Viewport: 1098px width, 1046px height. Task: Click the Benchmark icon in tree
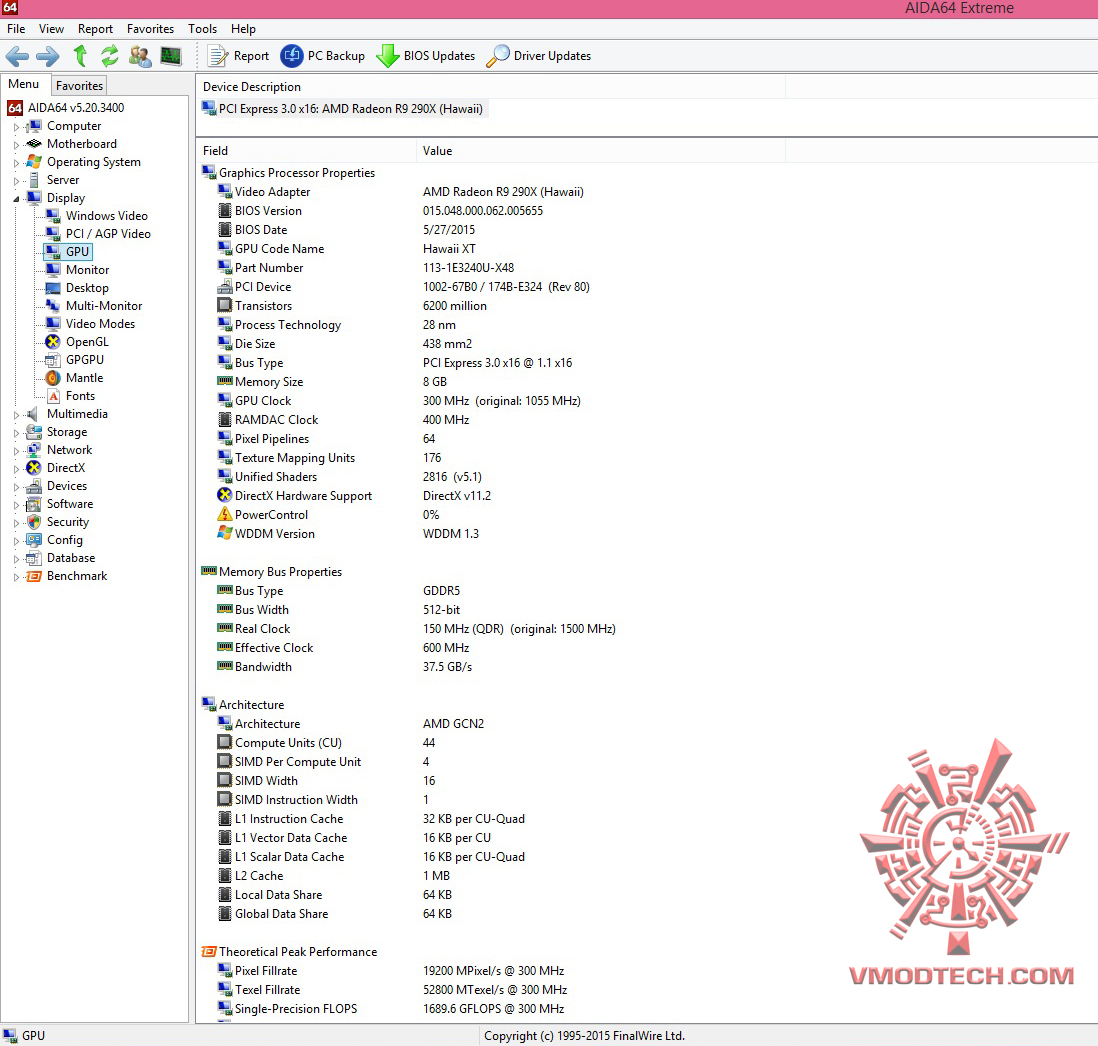34,576
